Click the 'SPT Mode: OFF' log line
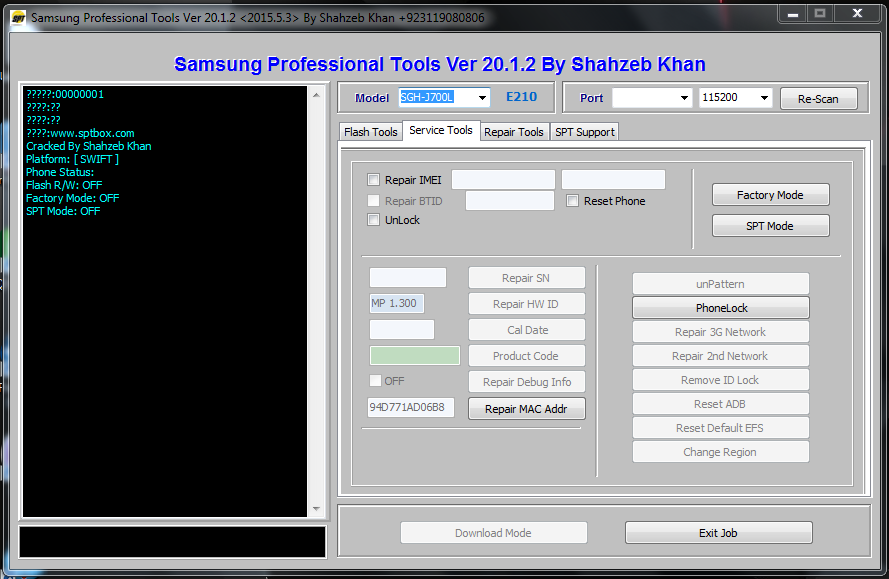889x579 pixels. (63, 211)
